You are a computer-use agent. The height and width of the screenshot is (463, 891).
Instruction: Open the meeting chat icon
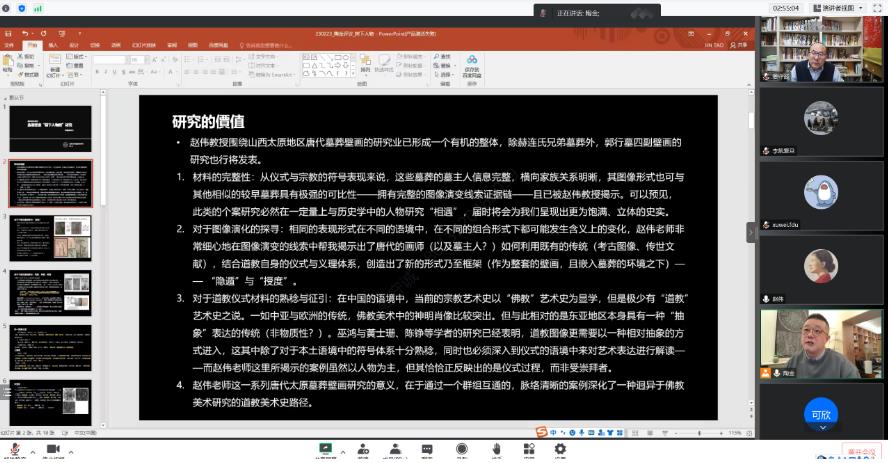pos(427,449)
